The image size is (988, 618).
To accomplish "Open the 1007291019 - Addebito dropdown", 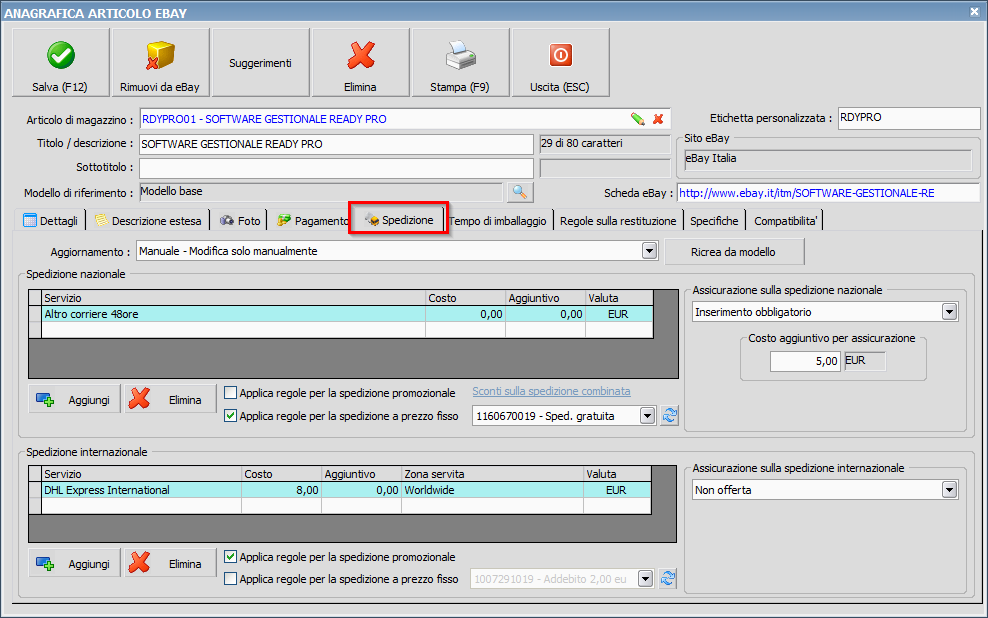I will pyautogui.click(x=645, y=579).
